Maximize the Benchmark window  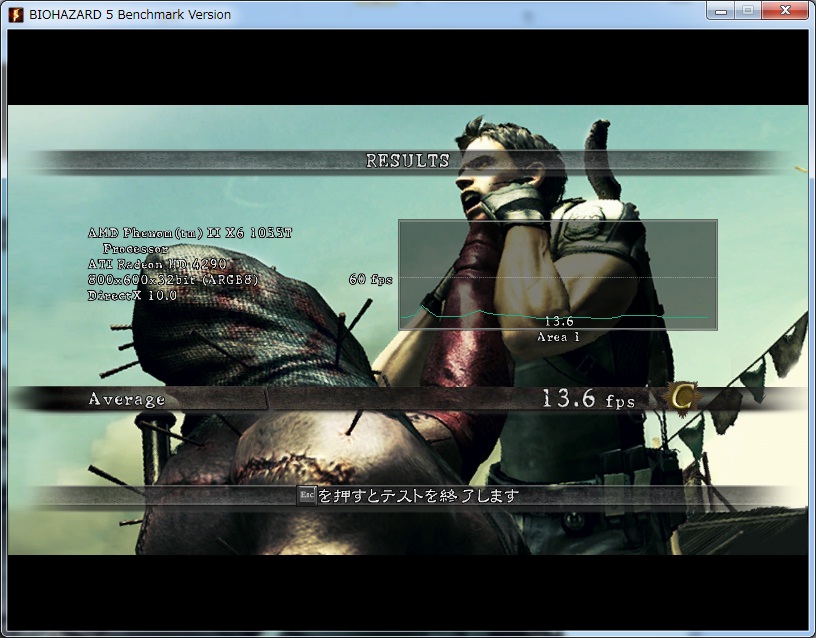click(x=748, y=10)
